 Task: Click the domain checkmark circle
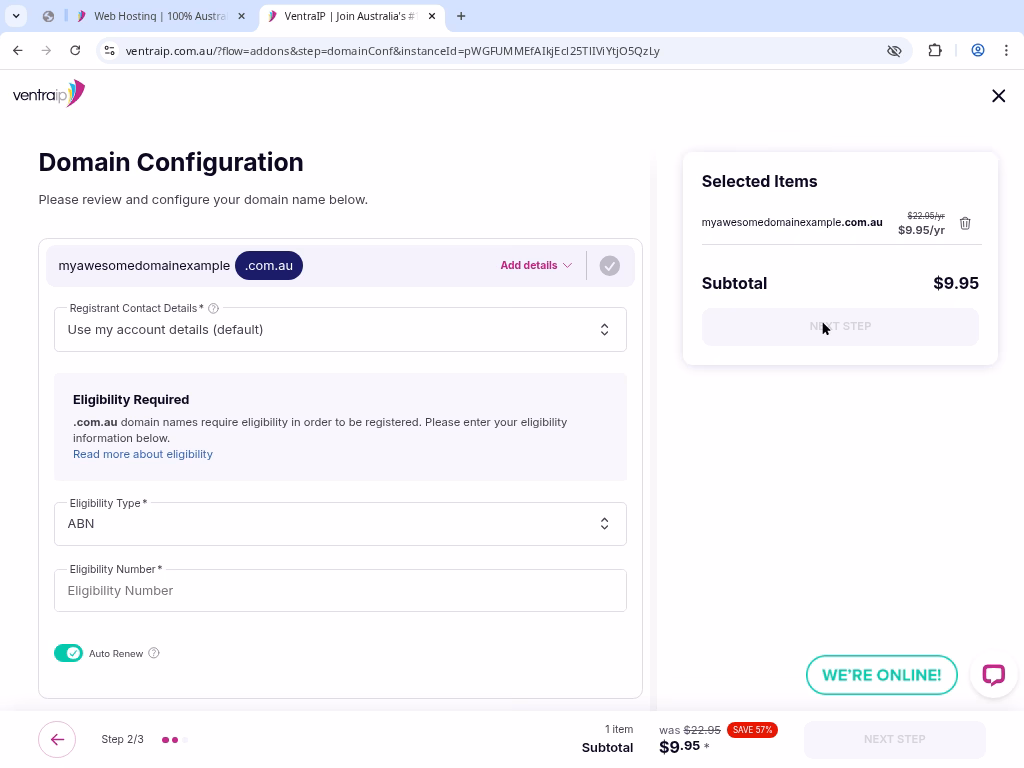[x=609, y=265]
